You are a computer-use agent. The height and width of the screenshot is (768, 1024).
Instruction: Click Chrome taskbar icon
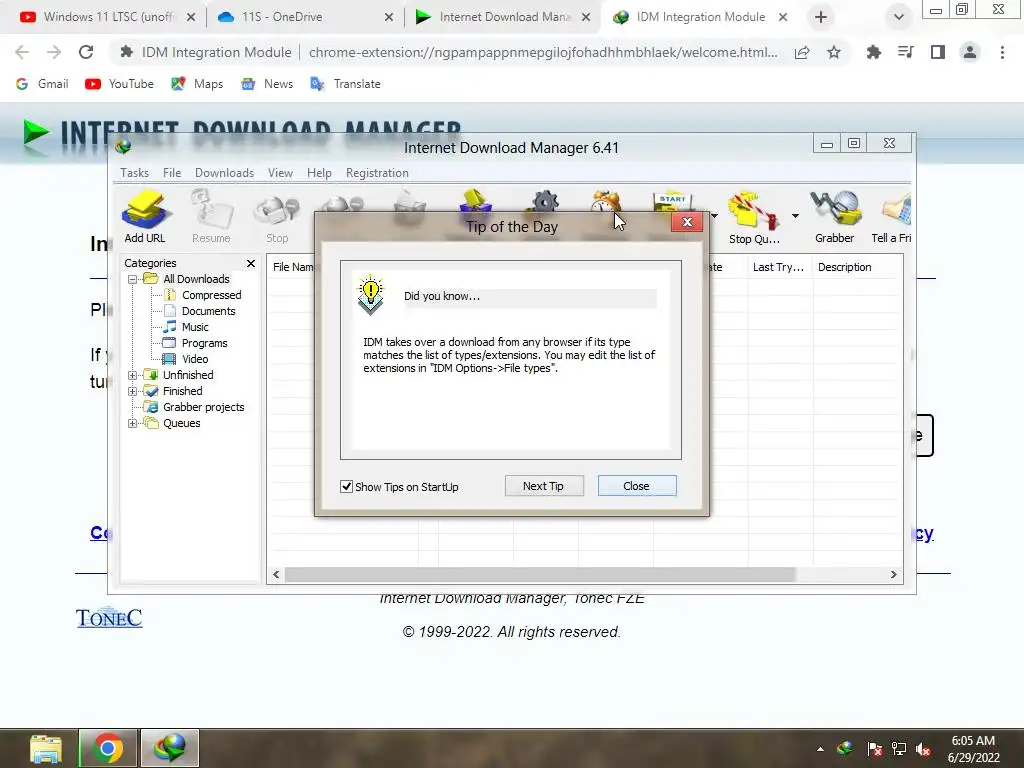[x=108, y=748]
